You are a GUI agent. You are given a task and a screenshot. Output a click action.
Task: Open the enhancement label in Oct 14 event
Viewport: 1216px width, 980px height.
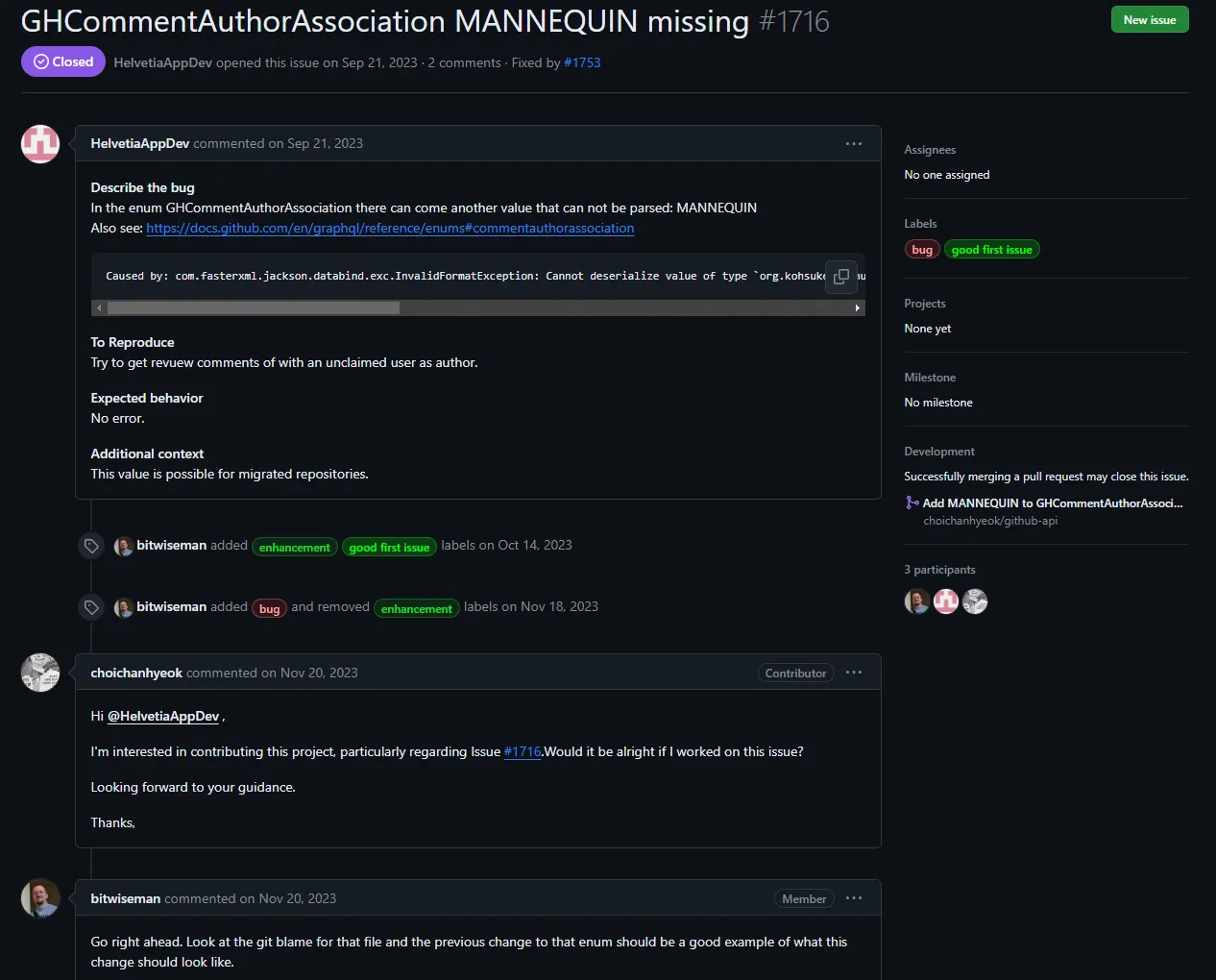294,547
